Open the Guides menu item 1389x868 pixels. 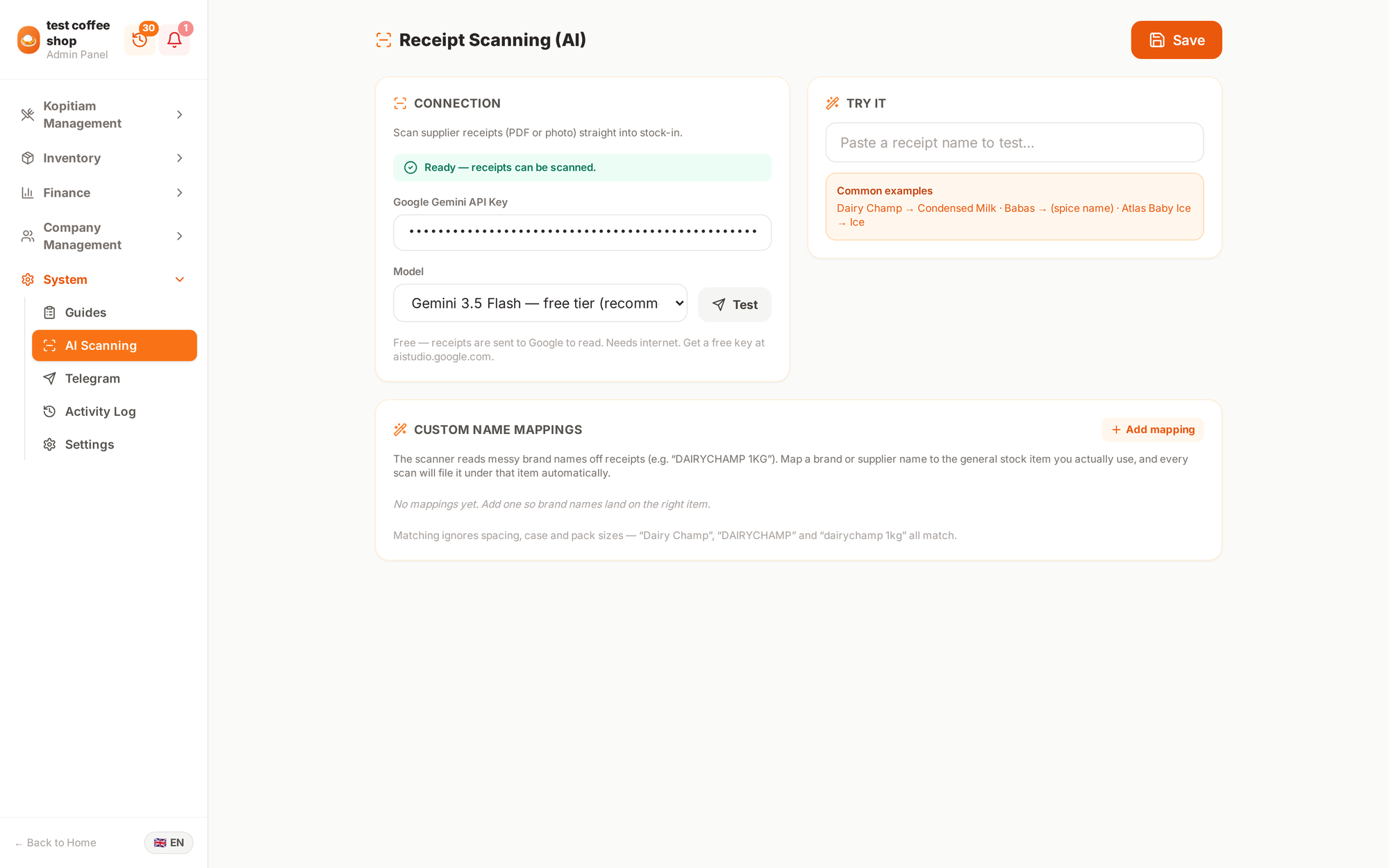(x=115, y=312)
